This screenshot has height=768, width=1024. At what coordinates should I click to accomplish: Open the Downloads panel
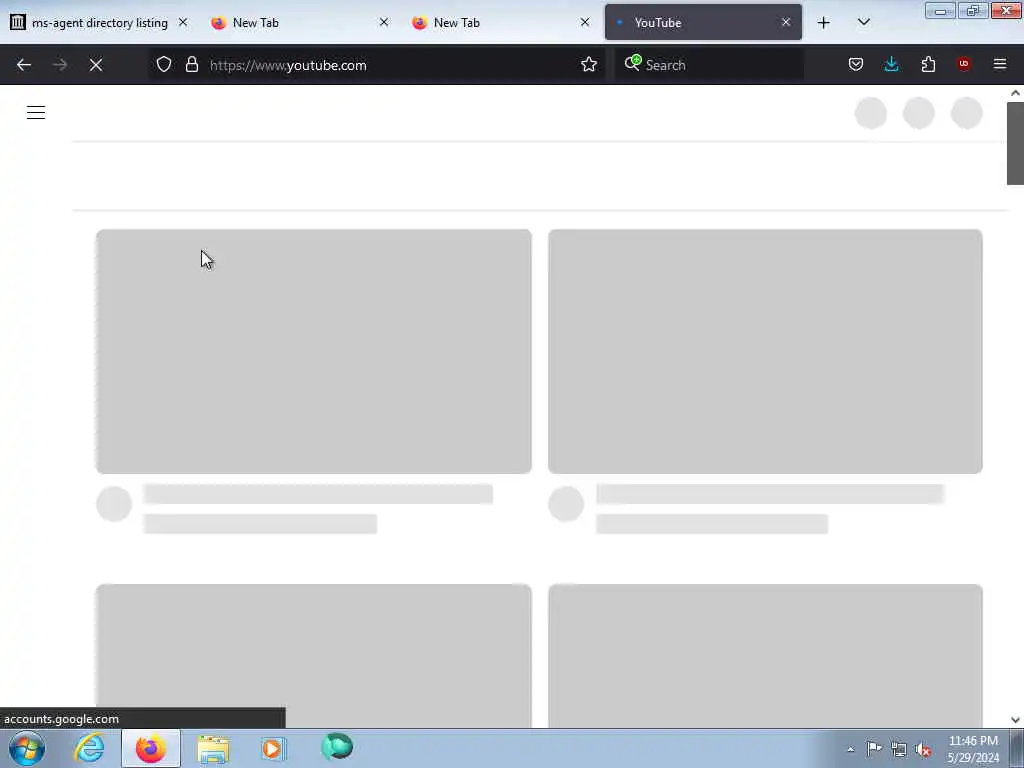click(891, 64)
